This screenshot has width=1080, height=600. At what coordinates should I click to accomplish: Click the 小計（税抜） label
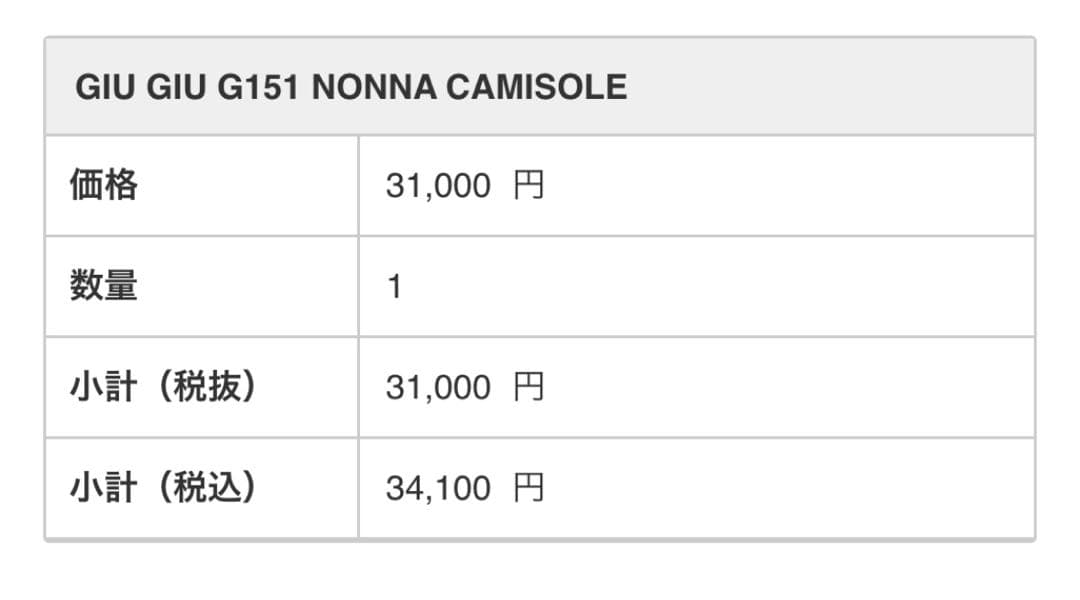pos(165,387)
